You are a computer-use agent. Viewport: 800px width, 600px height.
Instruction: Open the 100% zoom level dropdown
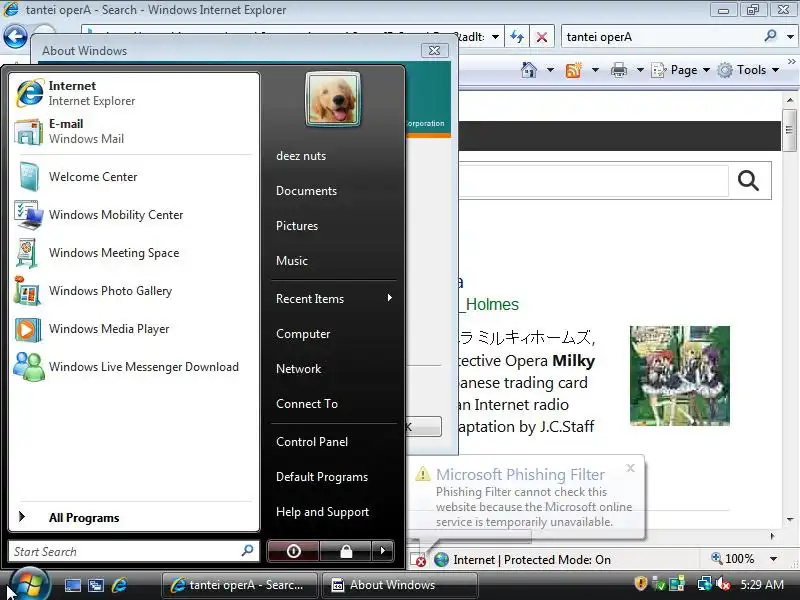tap(773, 559)
